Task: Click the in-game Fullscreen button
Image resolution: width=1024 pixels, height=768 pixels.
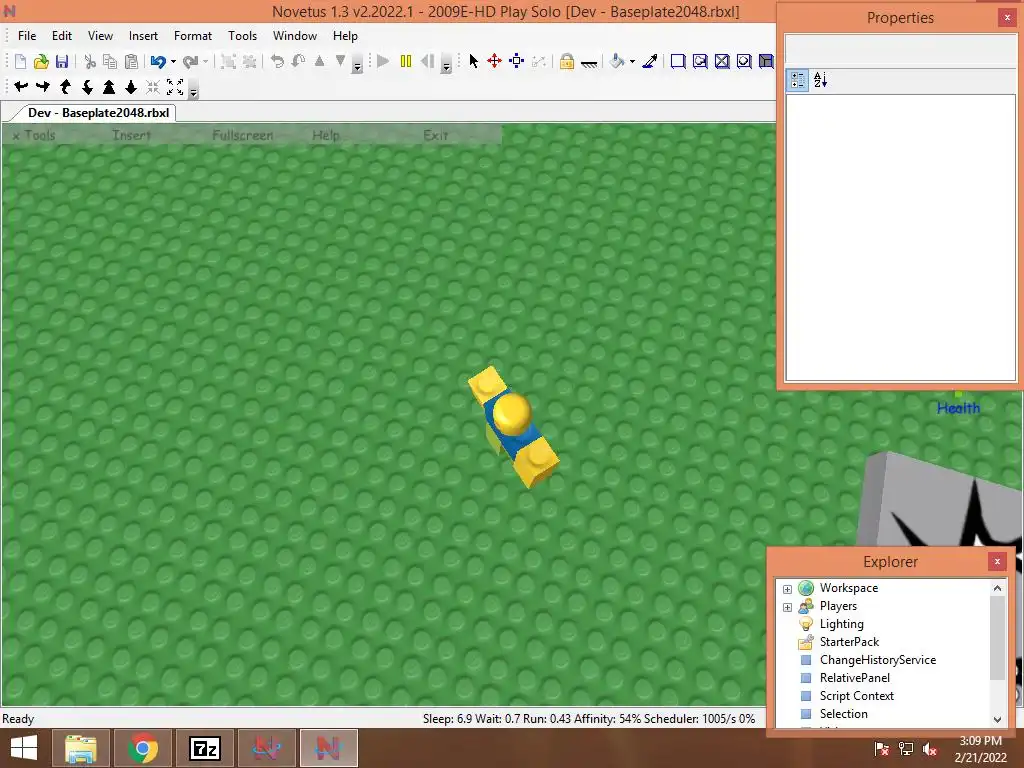Action: (242, 135)
